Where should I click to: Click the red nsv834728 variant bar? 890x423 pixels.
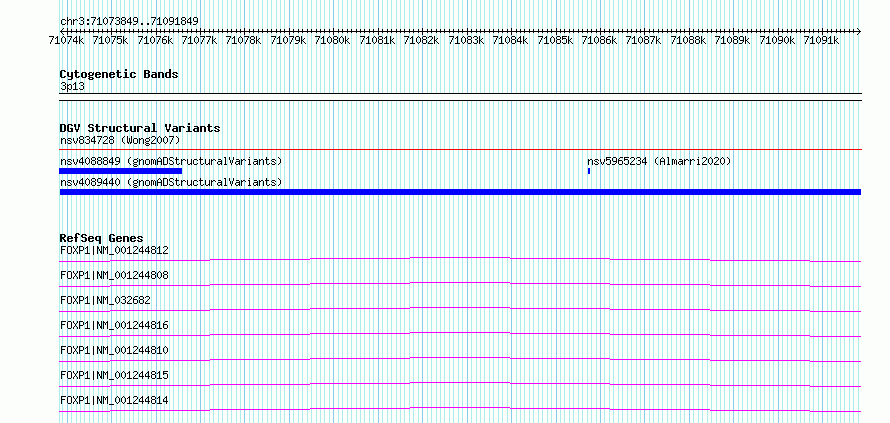[460, 149]
